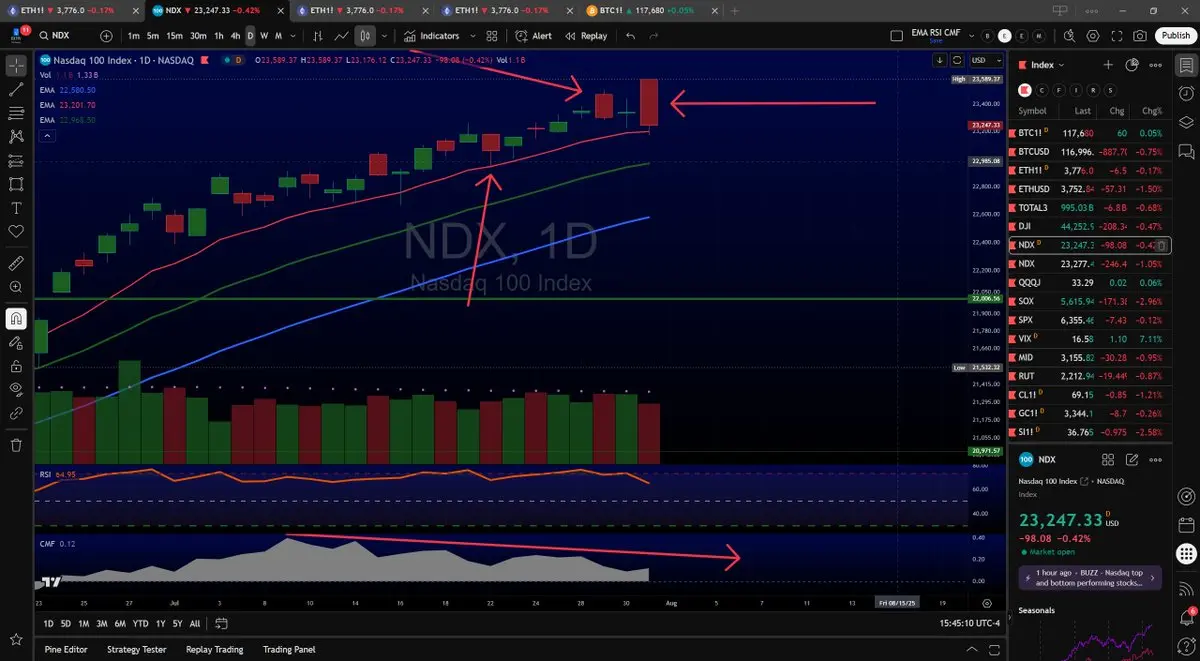
Task: Open the heart icons tool
Action: pyautogui.click(x=16, y=231)
